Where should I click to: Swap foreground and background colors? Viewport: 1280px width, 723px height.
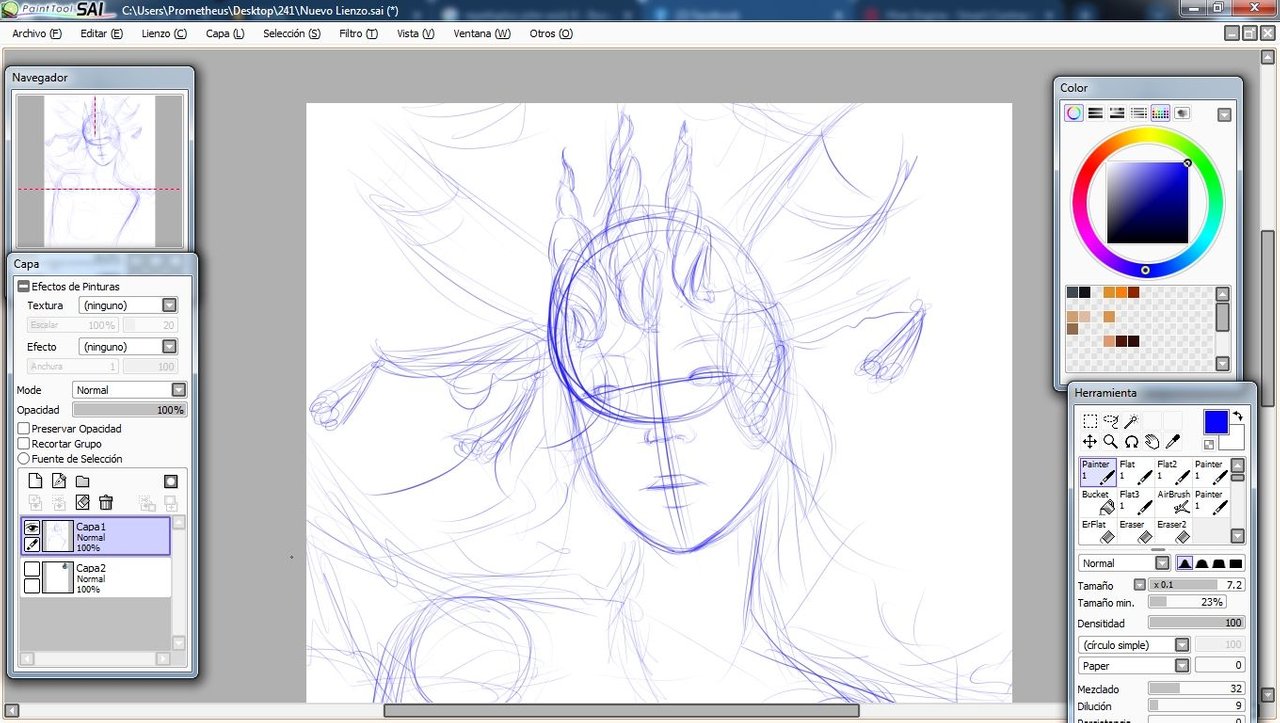1237,416
